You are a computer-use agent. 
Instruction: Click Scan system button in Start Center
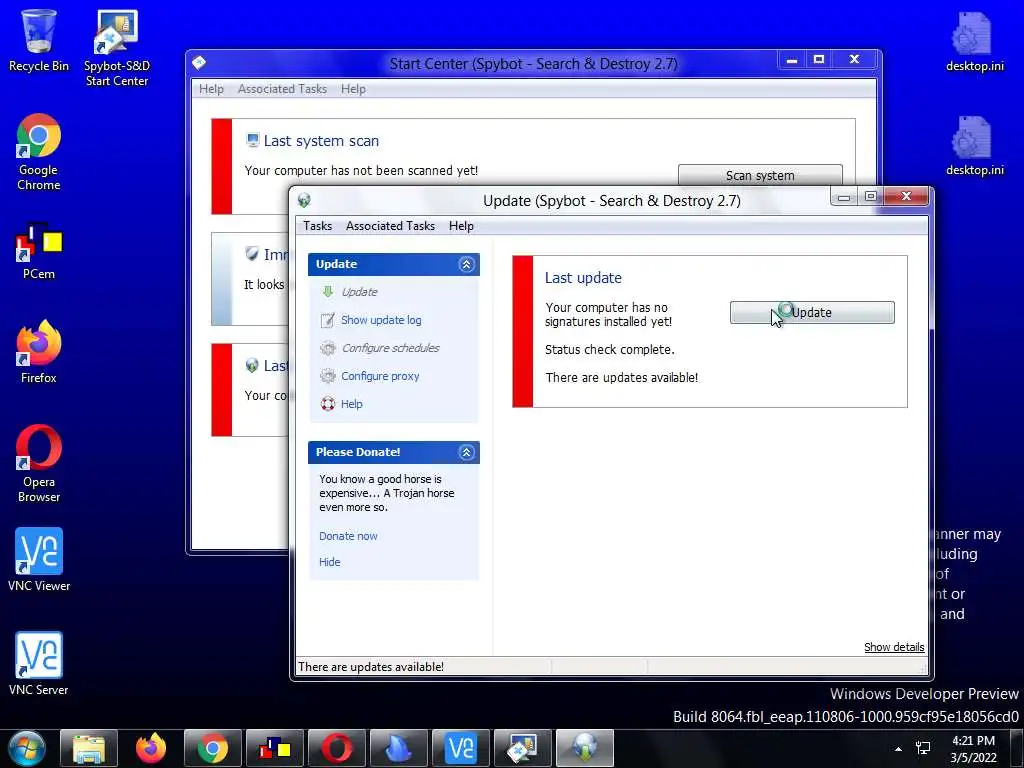coord(760,175)
